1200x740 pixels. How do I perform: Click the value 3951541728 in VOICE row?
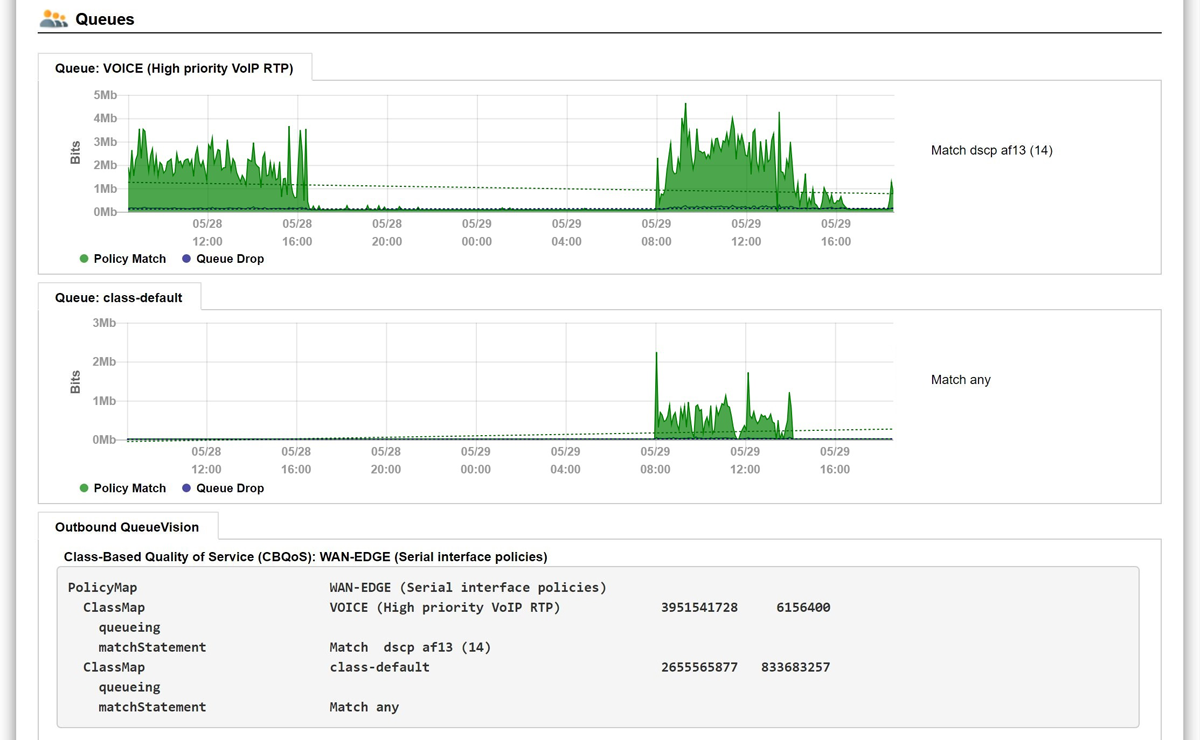click(699, 607)
